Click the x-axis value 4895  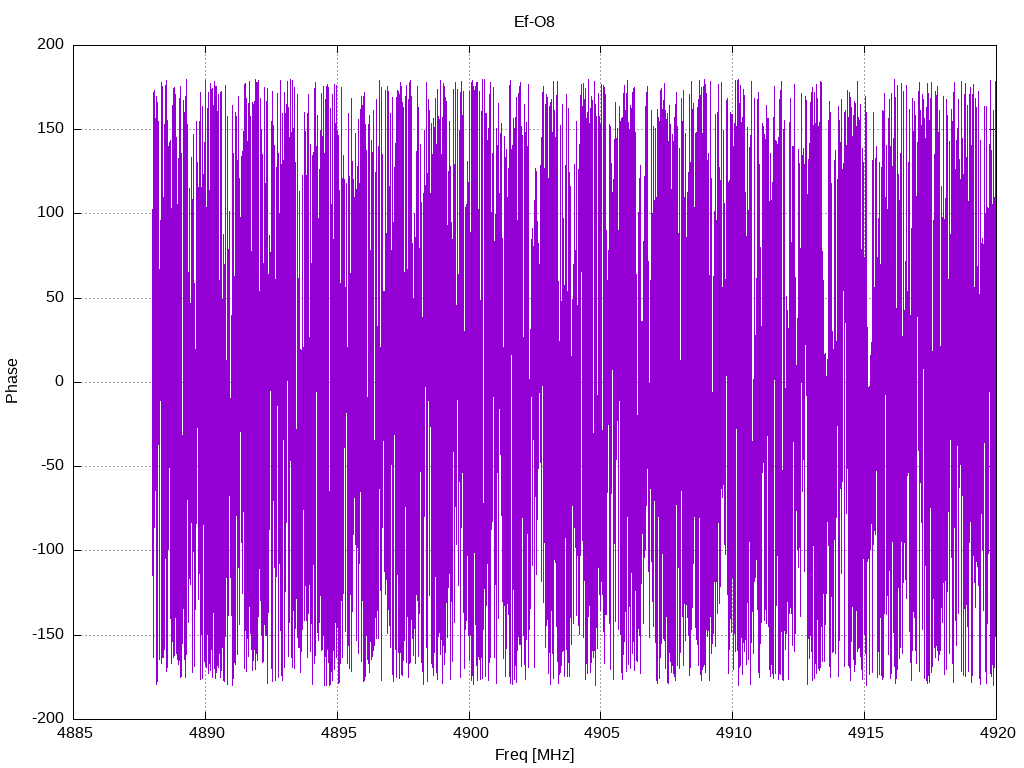click(338, 733)
